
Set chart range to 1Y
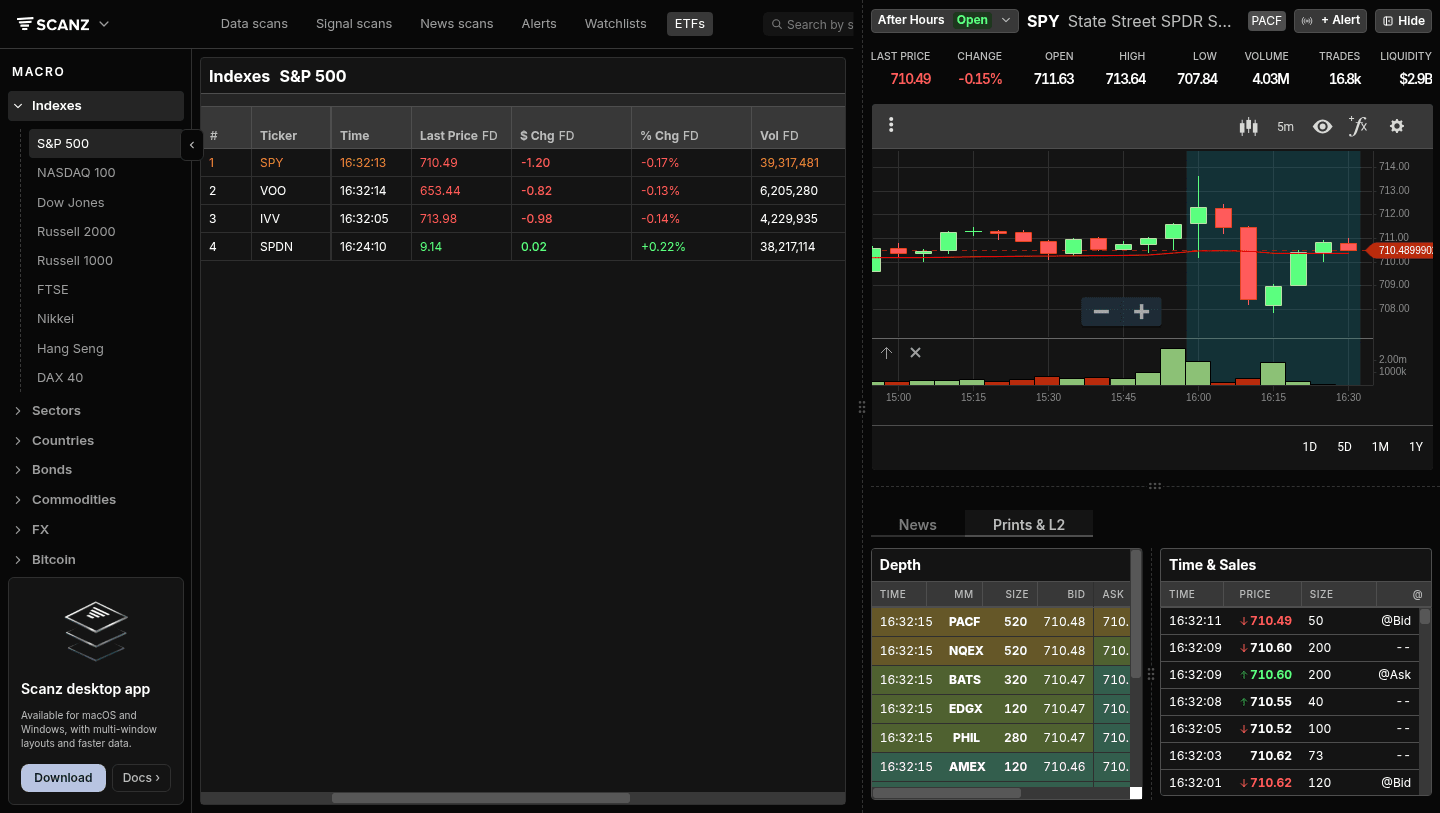pyautogui.click(x=1416, y=447)
